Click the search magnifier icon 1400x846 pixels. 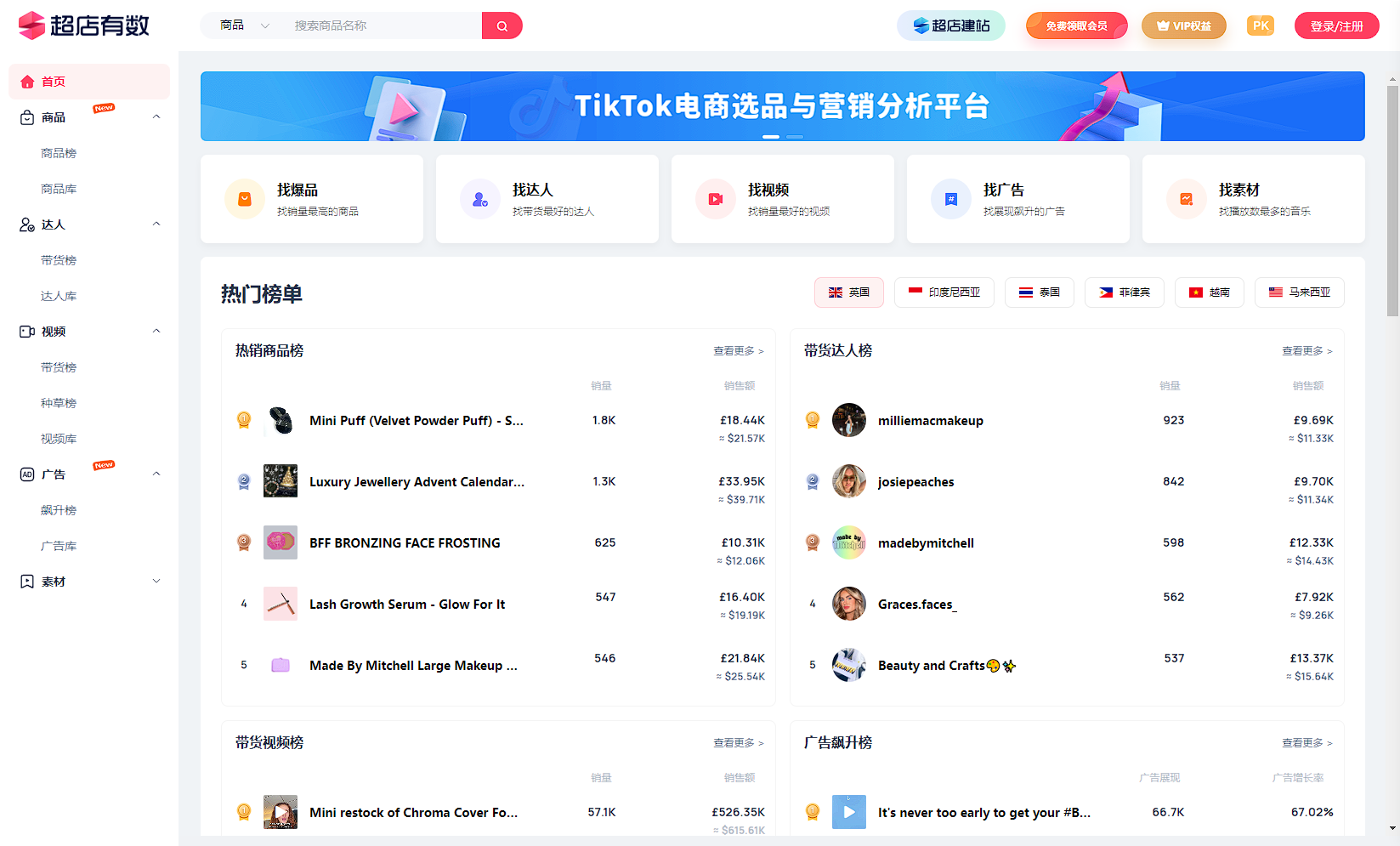point(502,26)
